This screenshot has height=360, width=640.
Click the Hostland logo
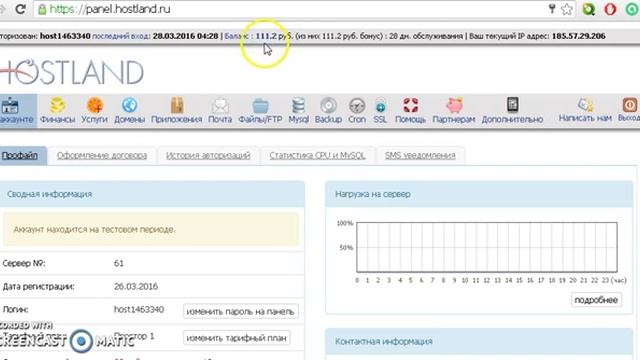71,72
